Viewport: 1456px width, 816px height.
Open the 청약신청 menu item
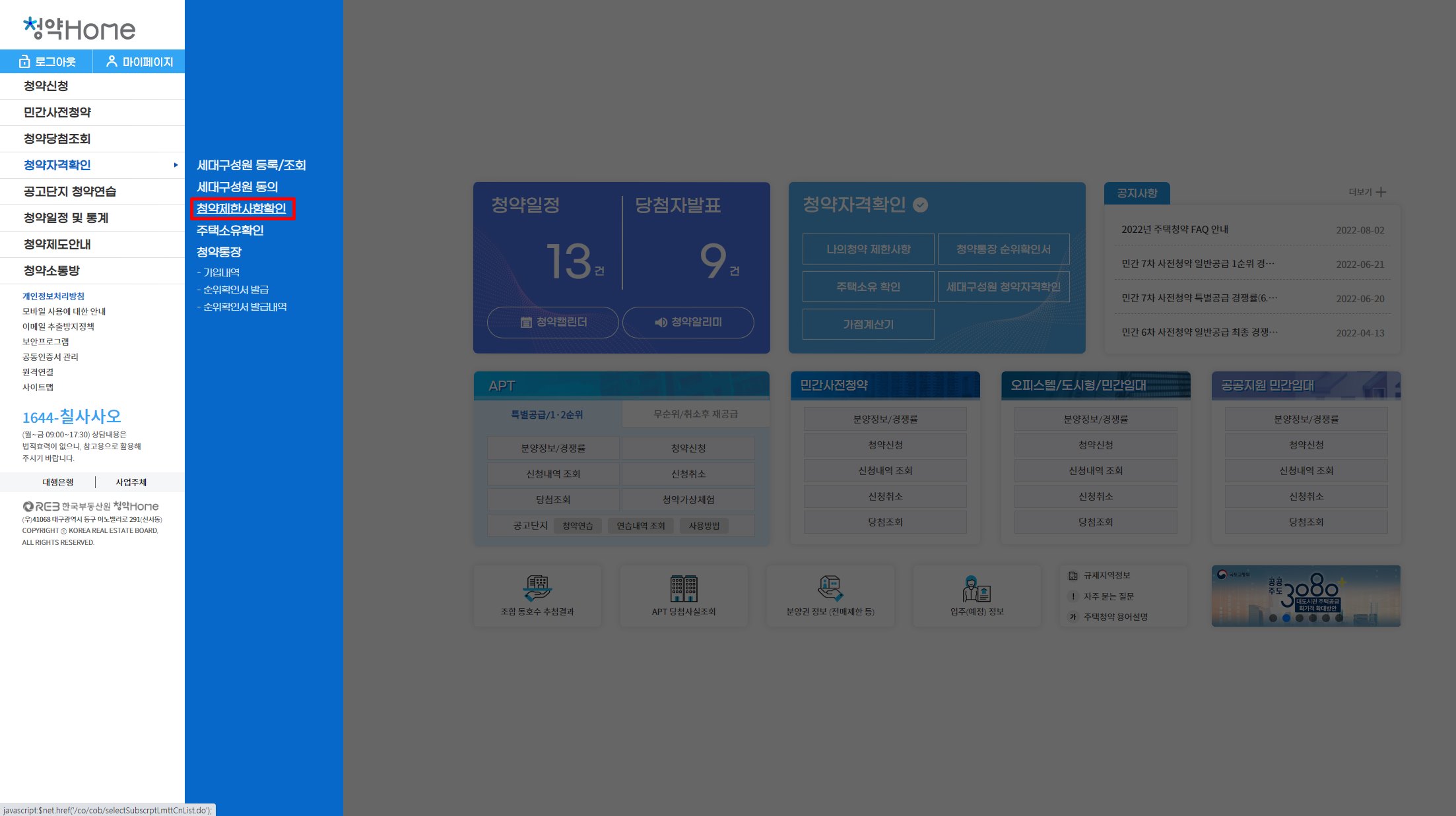point(46,86)
